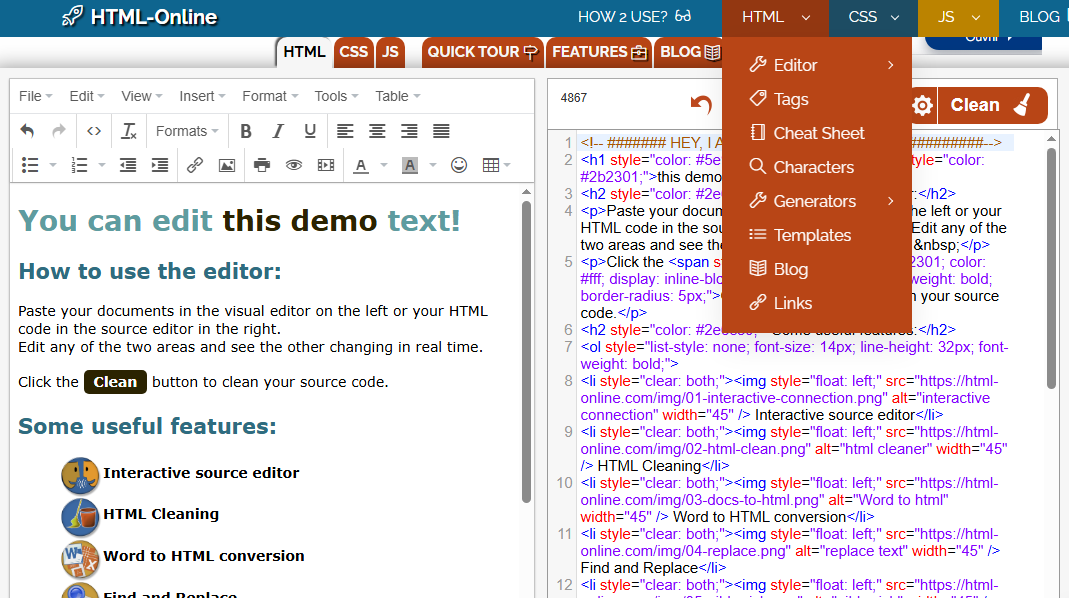
Task: Select Cheat Sheet from the HTML menu
Action: tap(818, 133)
